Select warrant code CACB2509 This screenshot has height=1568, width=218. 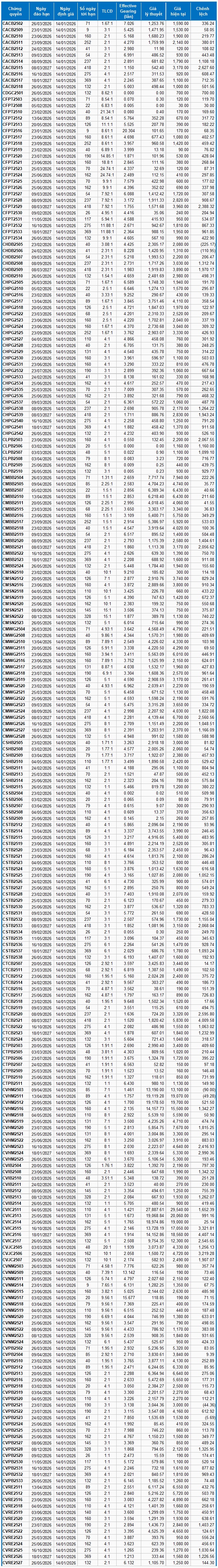coord(13,29)
